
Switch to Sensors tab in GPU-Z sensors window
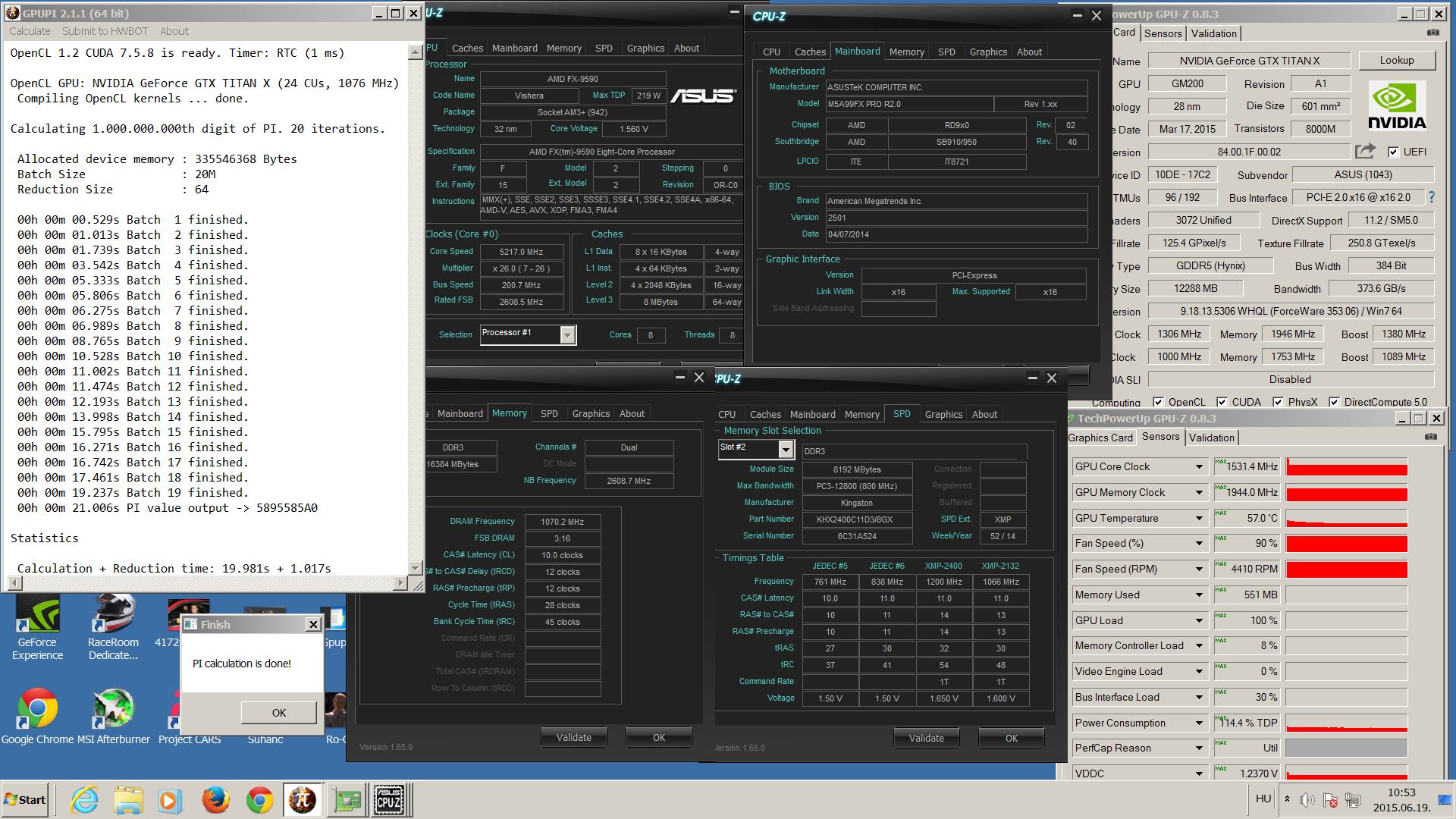1160,436
